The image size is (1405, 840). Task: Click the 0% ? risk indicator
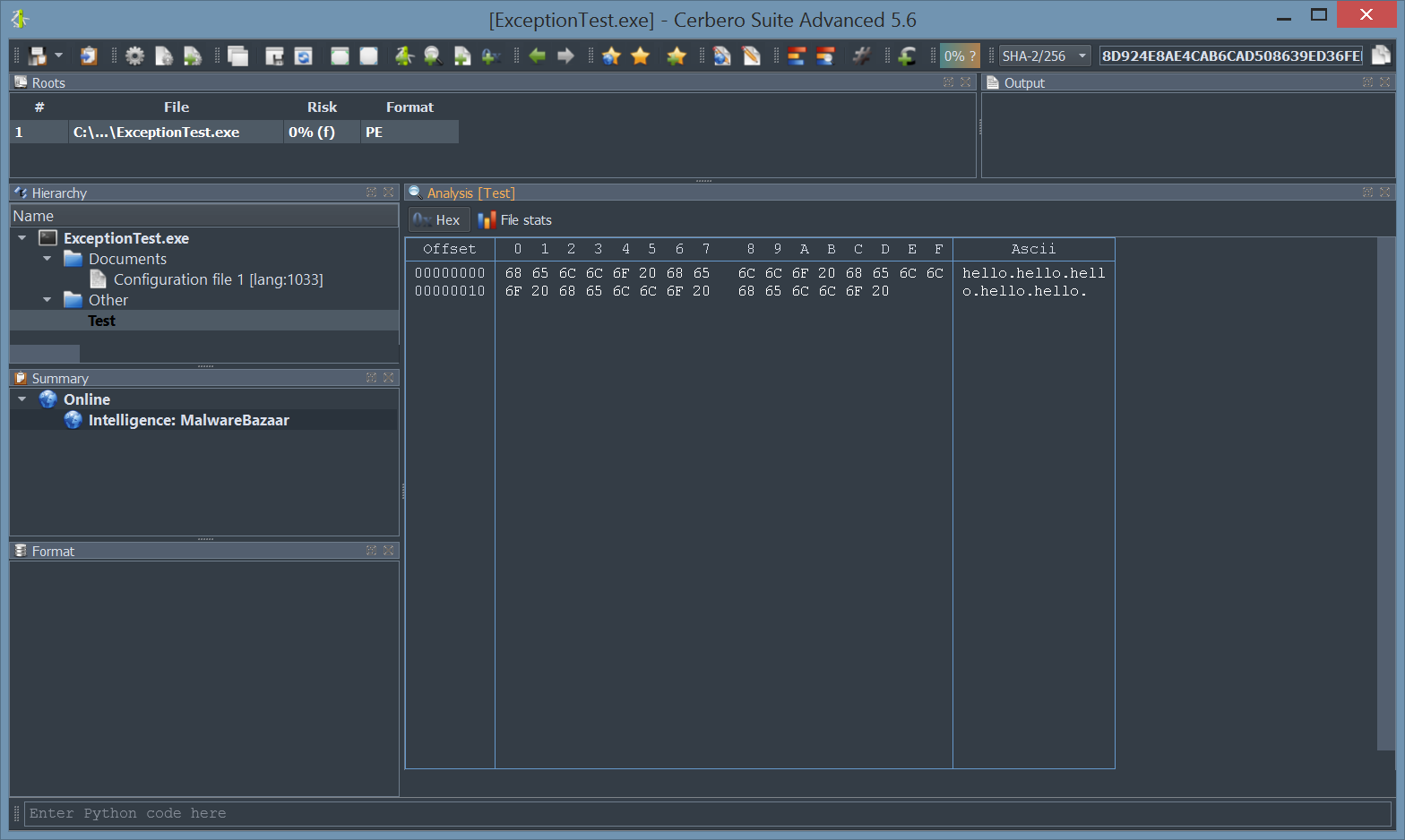click(961, 56)
